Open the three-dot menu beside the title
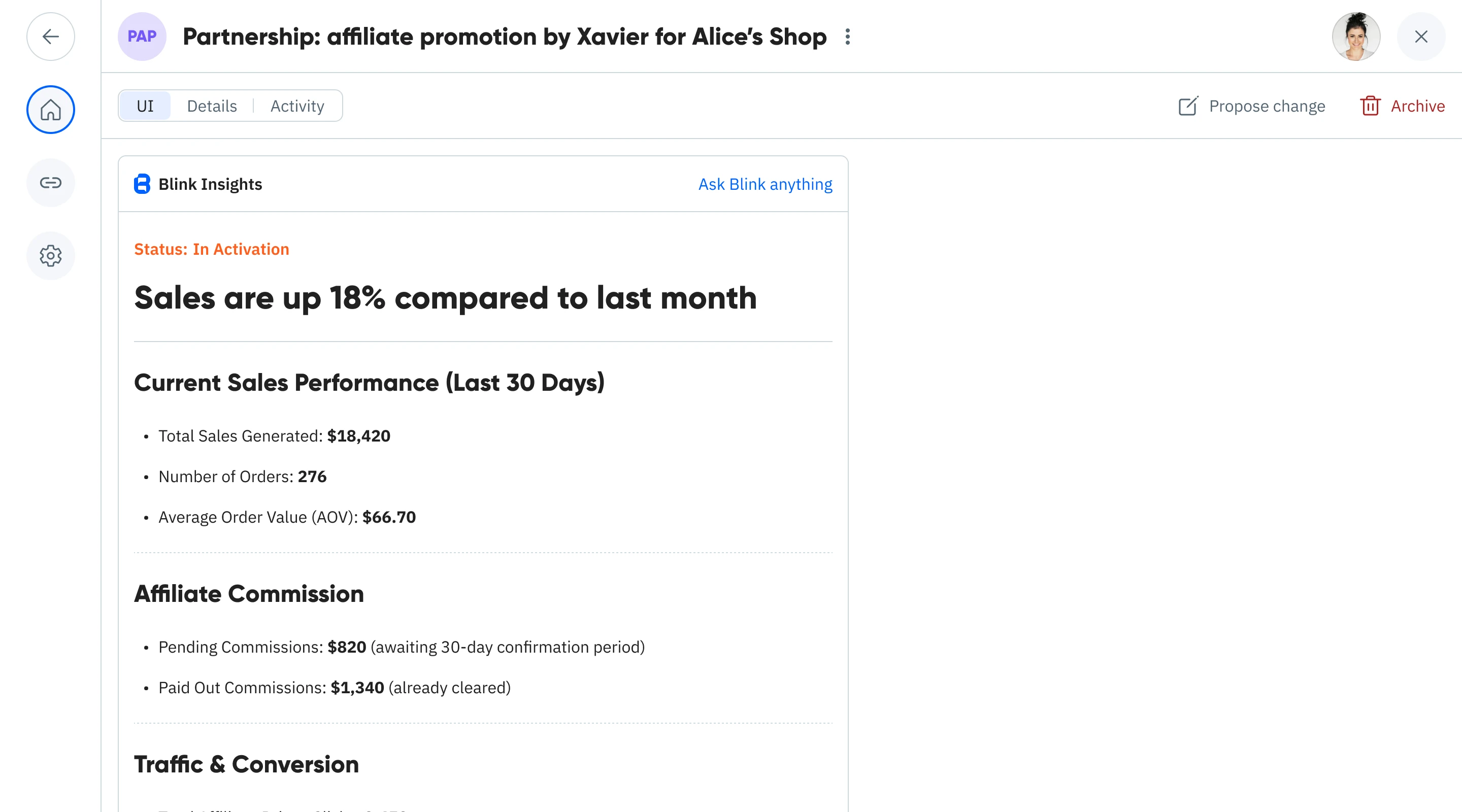The width and height of the screenshot is (1462, 812). pos(847,37)
